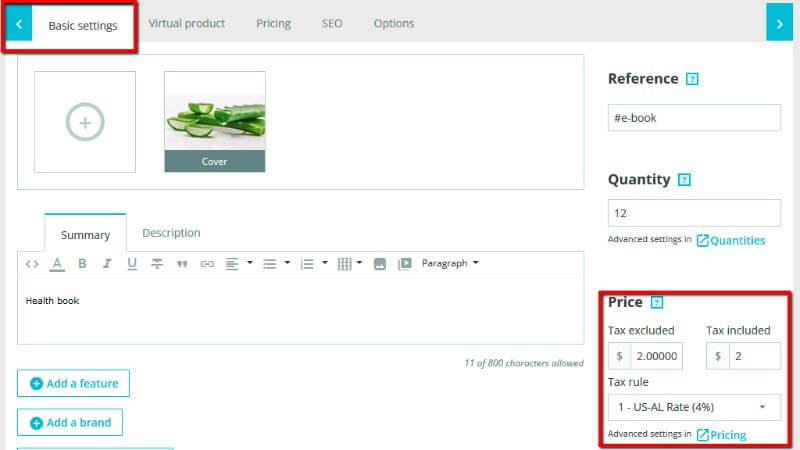Viewport: 800px width, 450px height.
Task: Click Add a feature button
Action: tap(73, 383)
